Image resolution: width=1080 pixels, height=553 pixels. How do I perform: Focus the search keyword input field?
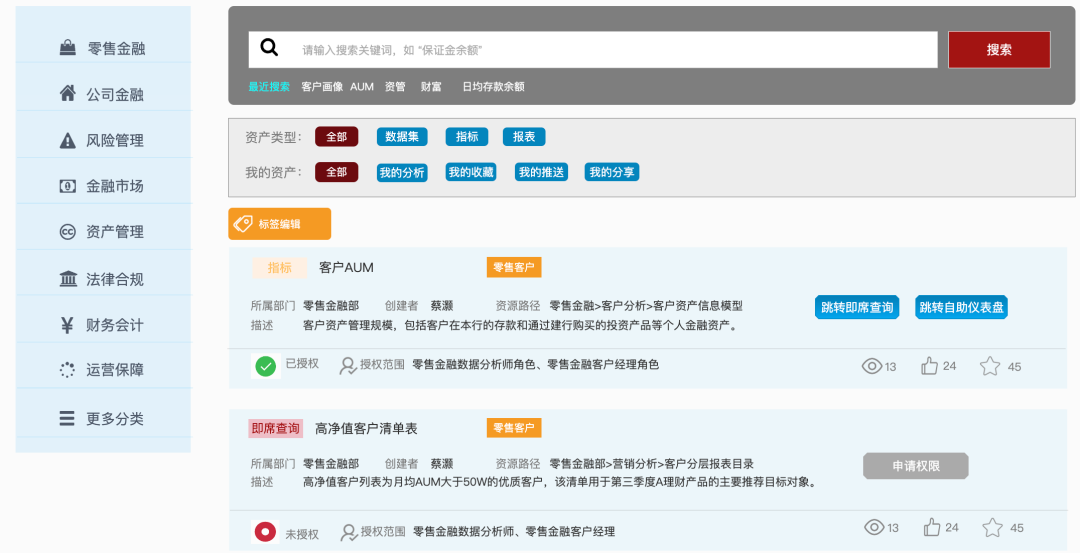pyautogui.click(x=593, y=50)
